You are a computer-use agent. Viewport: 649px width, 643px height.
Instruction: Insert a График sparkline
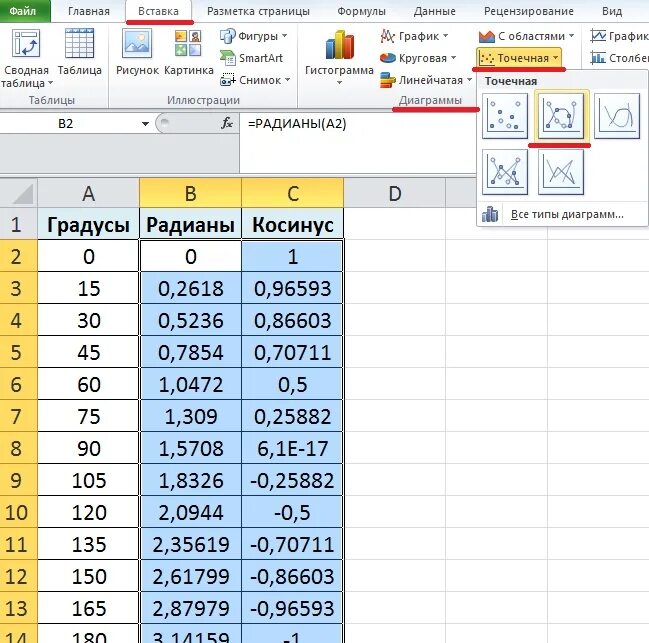pos(619,36)
